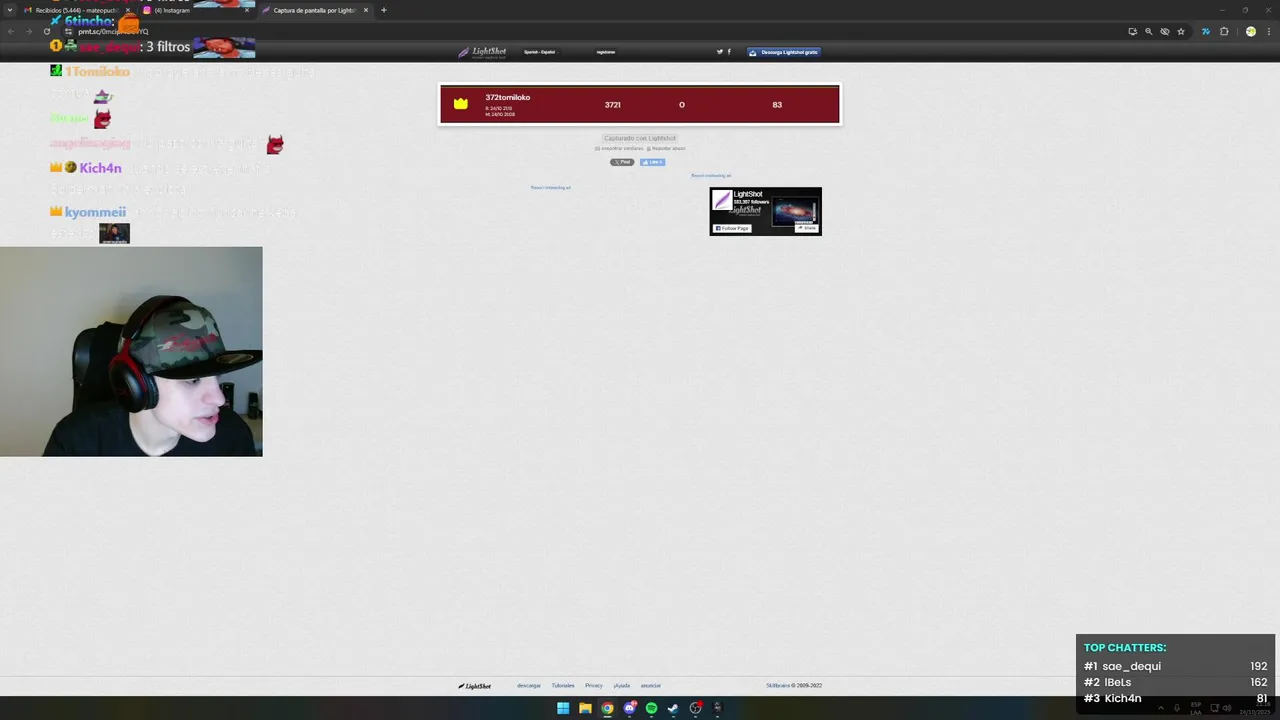The image size is (1280, 720).
Task: Open LightShot's Twitter page icon
Action: tap(719, 52)
